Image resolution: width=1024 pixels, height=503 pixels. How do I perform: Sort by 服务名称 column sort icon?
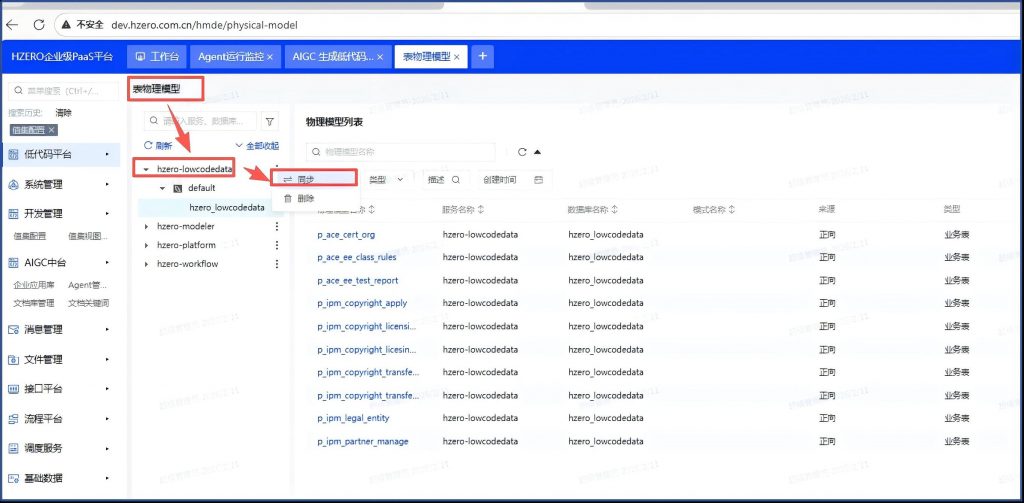tap(482, 210)
